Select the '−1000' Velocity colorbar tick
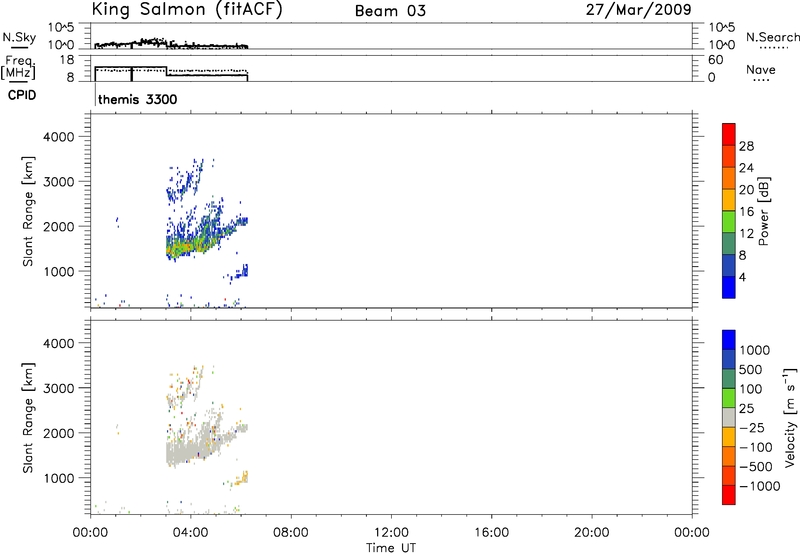The image size is (800, 554). pos(760,486)
